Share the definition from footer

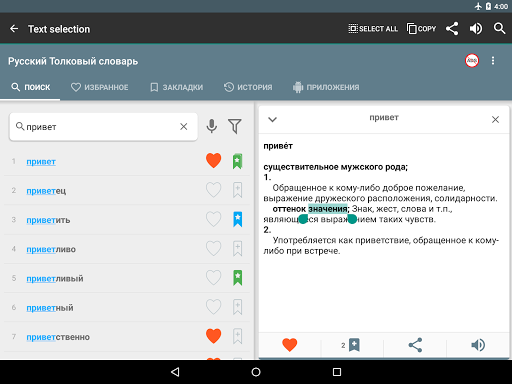(415, 345)
